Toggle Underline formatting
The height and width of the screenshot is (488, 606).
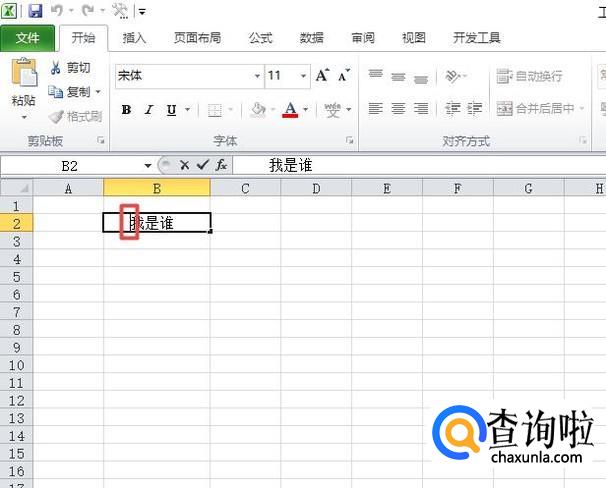(171, 110)
